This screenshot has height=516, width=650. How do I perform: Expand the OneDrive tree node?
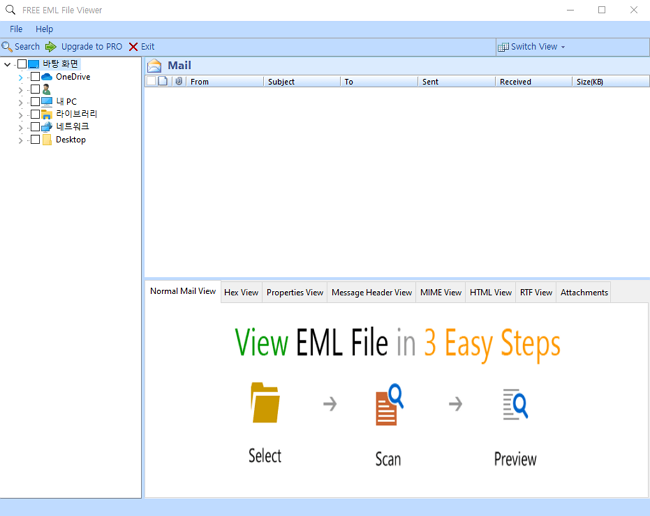pos(21,78)
